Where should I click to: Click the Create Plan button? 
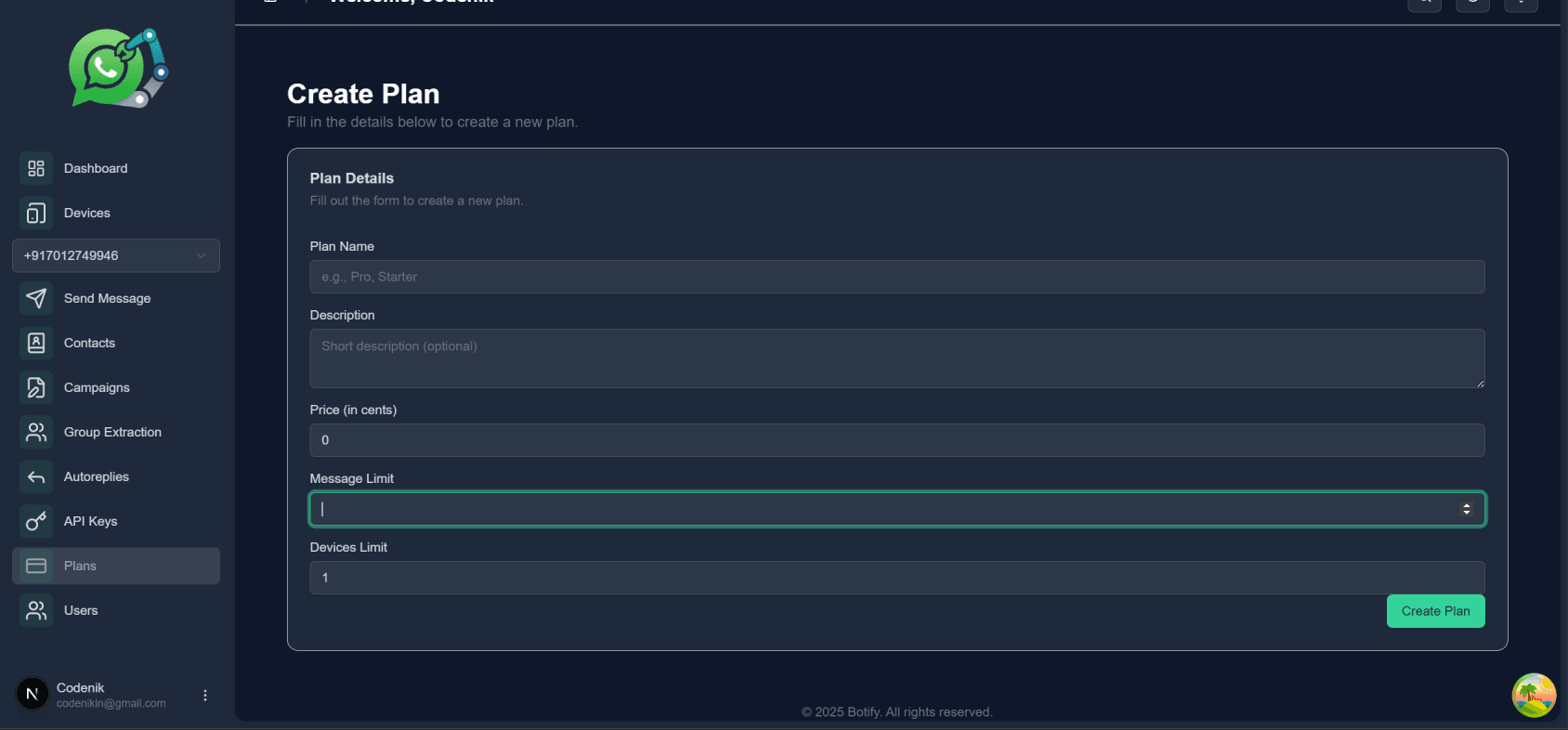[1435, 611]
